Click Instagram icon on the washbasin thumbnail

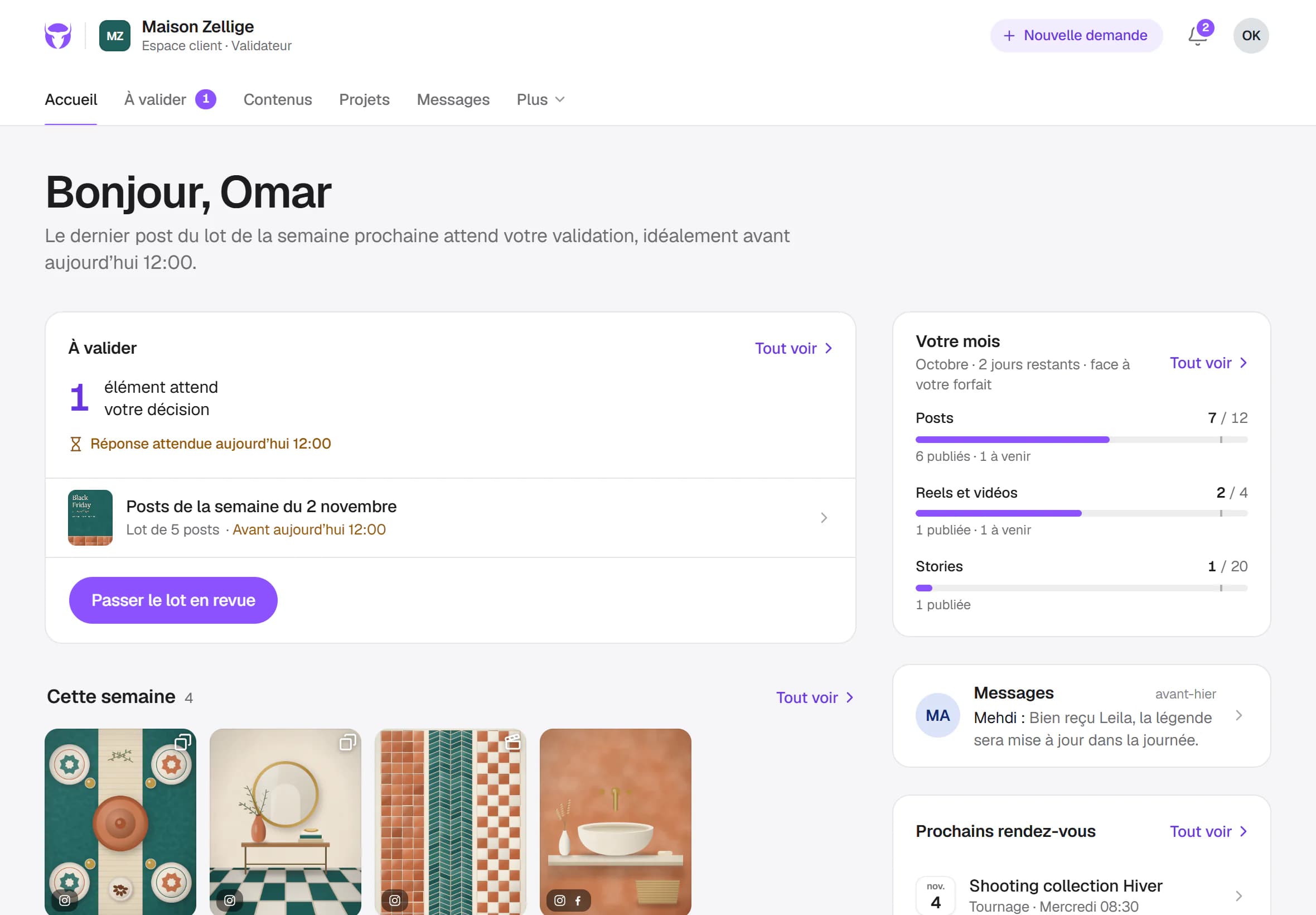point(560,900)
